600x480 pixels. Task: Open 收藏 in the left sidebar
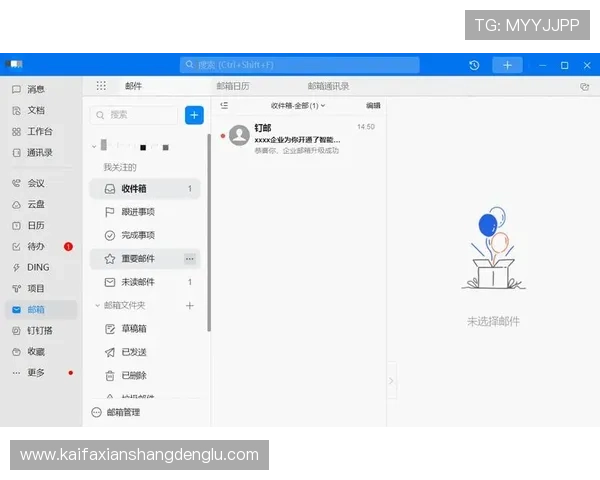(29, 352)
